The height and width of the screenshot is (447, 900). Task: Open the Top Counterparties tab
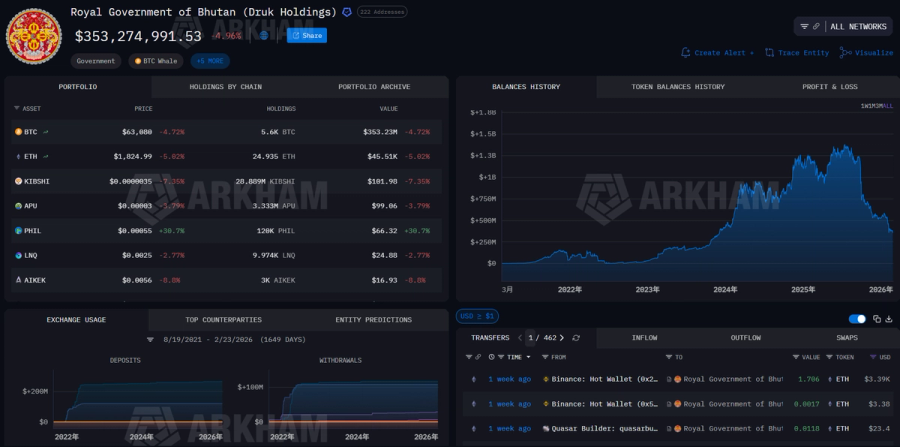[x=223, y=320]
